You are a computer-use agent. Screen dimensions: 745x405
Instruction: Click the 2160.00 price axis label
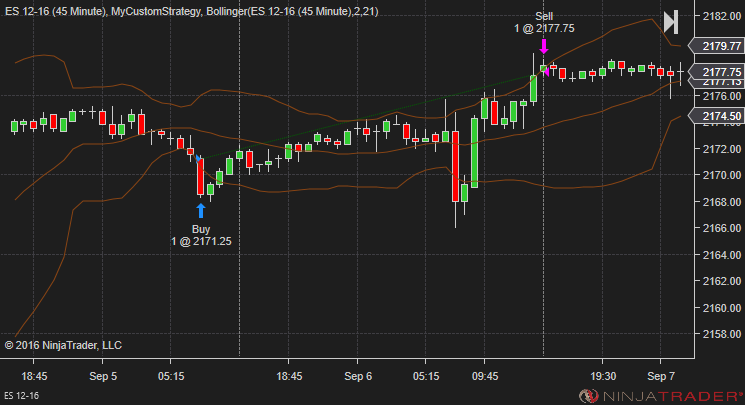coord(722,308)
